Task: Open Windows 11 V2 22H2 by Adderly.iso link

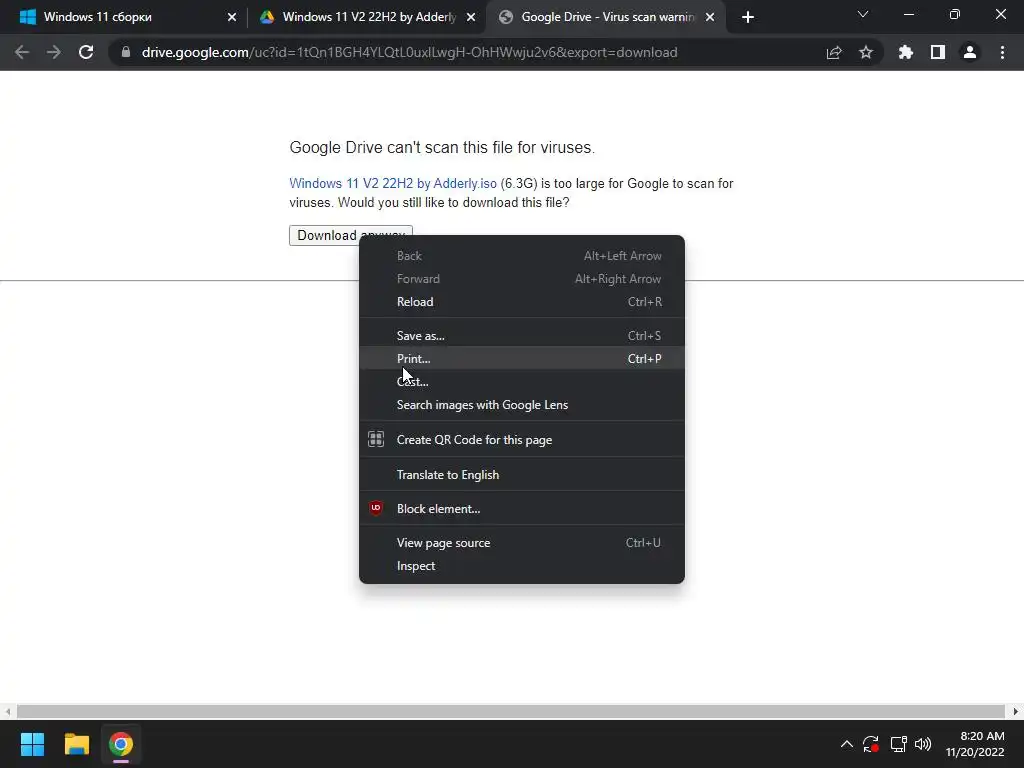Action: point(393,184)
